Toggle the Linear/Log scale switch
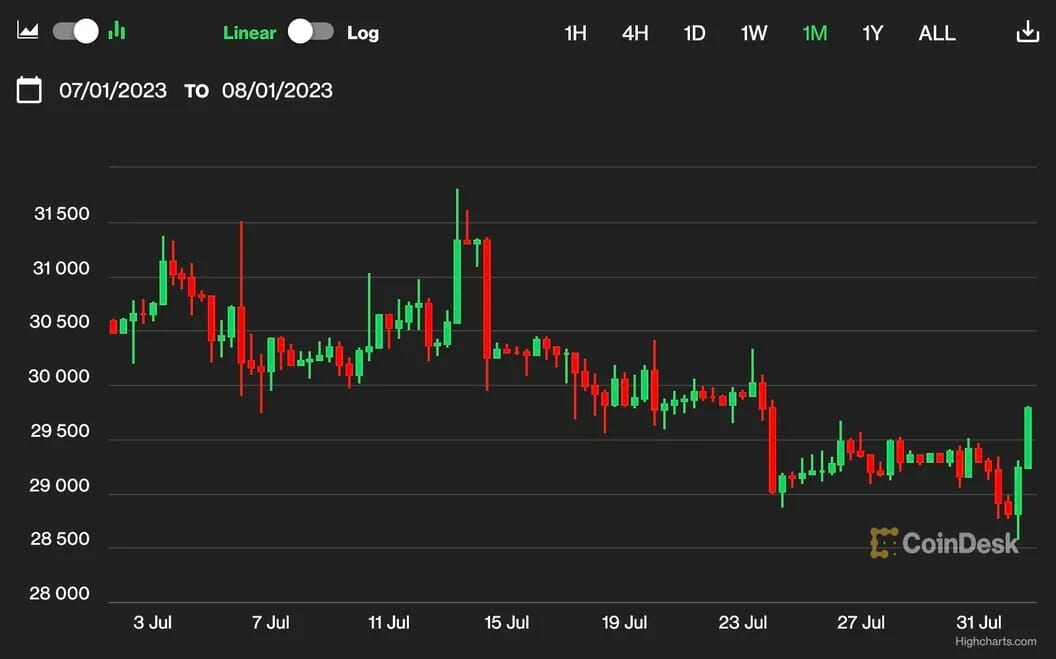This screenshot has height=659, width=1056. (310, 32)
